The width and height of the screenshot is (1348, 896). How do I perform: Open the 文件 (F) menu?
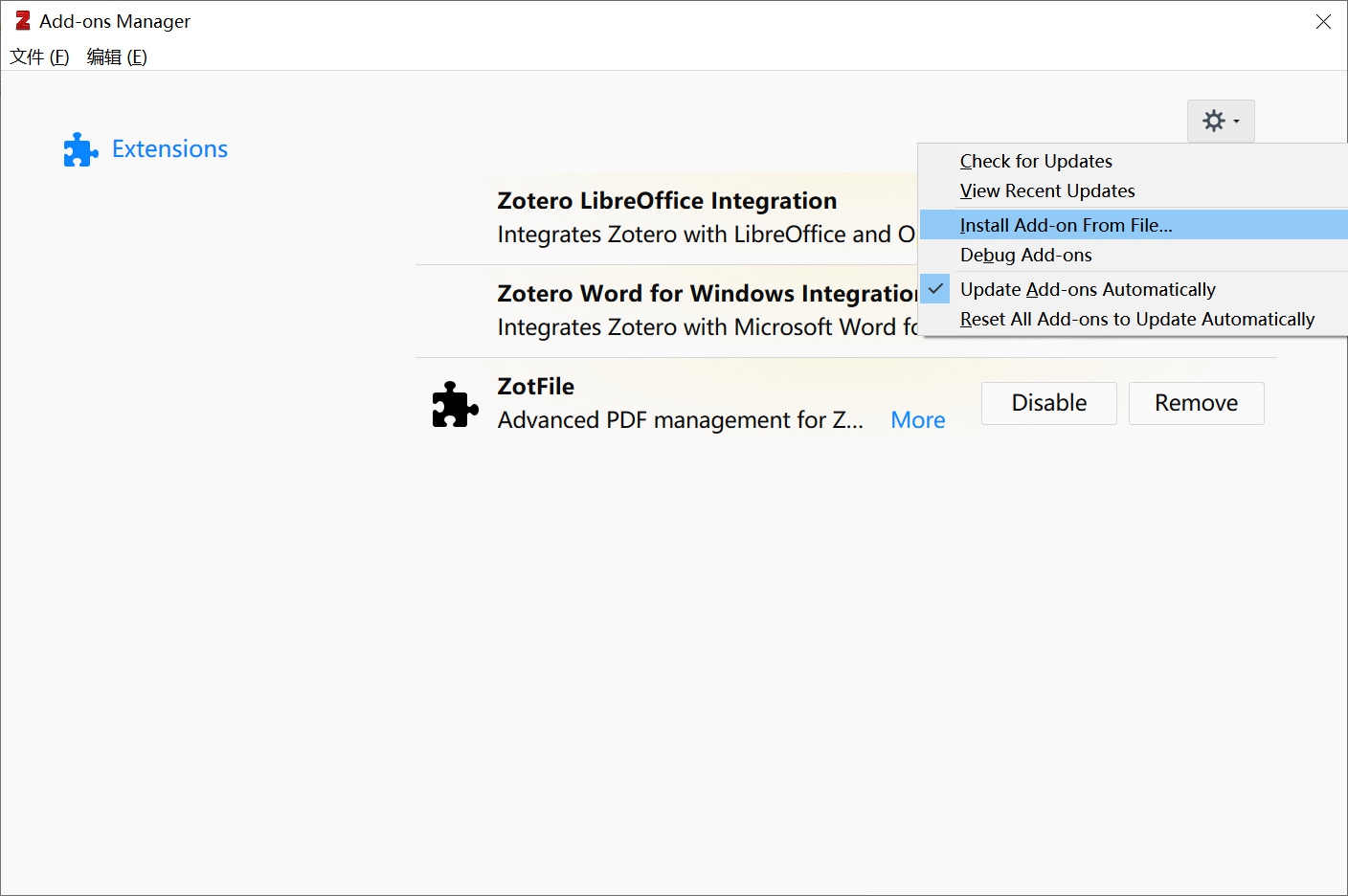39,56
